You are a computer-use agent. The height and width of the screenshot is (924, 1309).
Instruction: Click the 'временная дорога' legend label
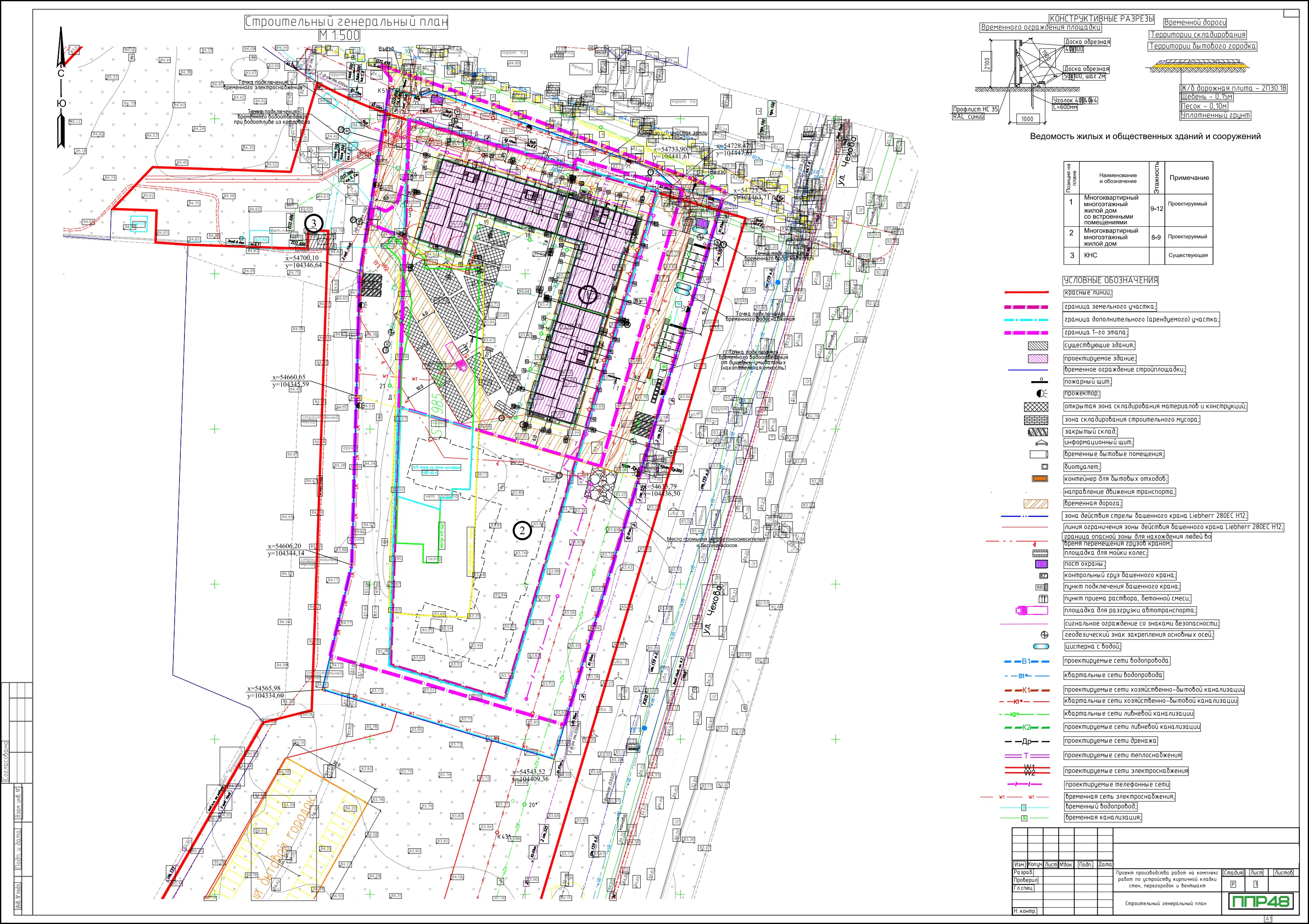[1092, 503]
